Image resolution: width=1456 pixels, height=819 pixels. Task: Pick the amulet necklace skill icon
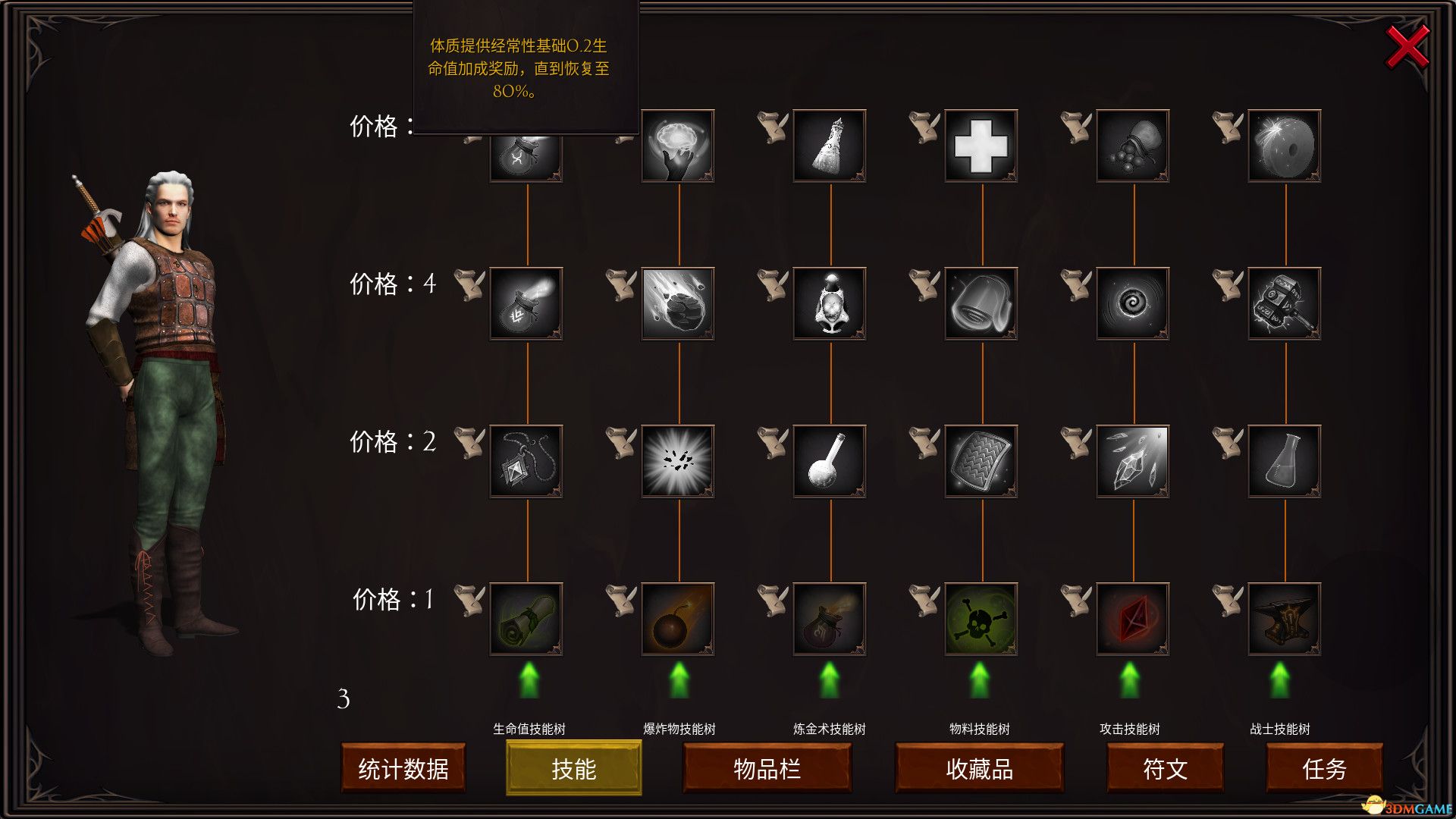click(x=526, y=461)
